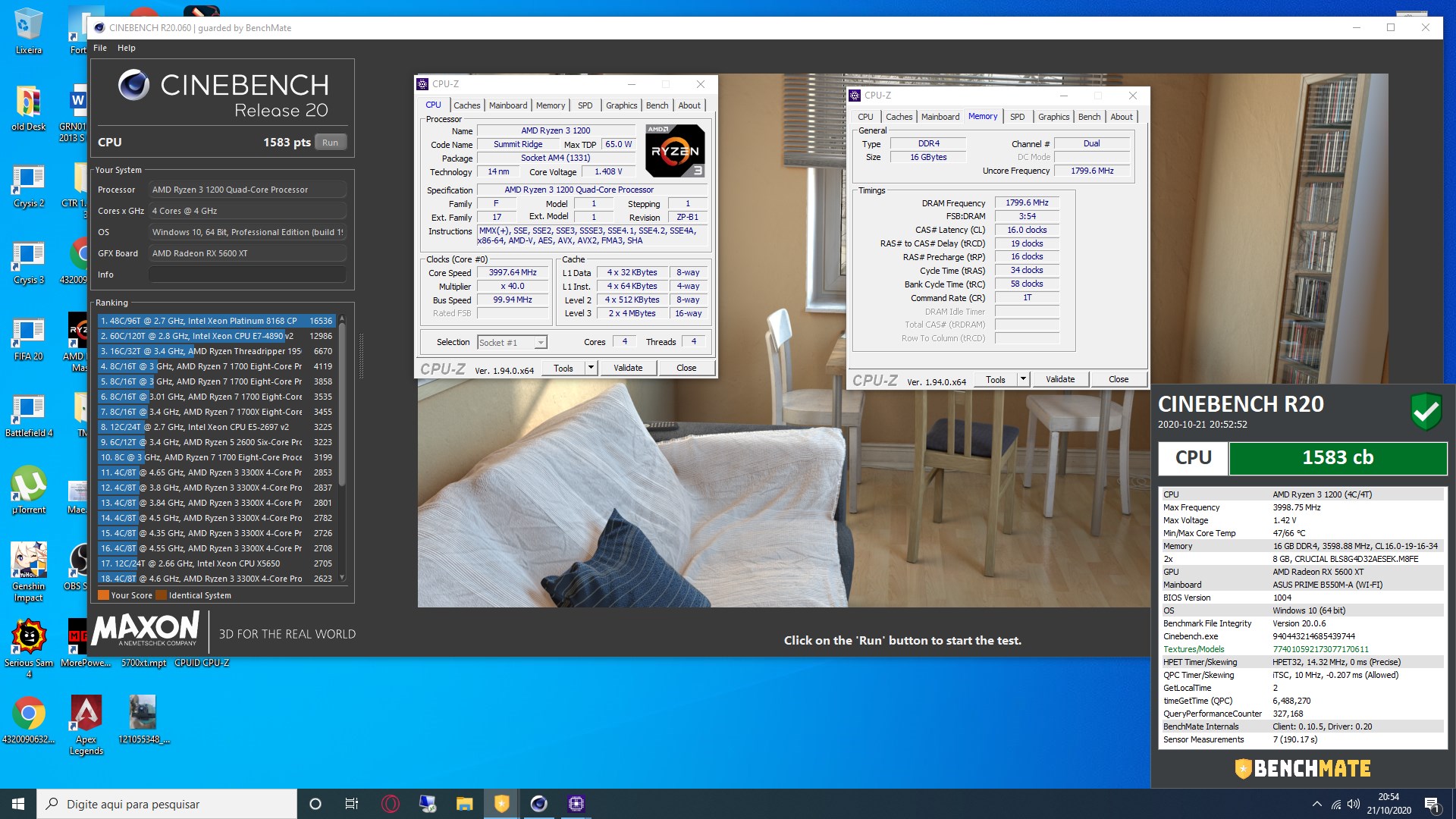This screenshot has width=1456, height=819.
Task: Select ranking entry Intel Xeon Platinum 8168
Action: tap(217, 321)
